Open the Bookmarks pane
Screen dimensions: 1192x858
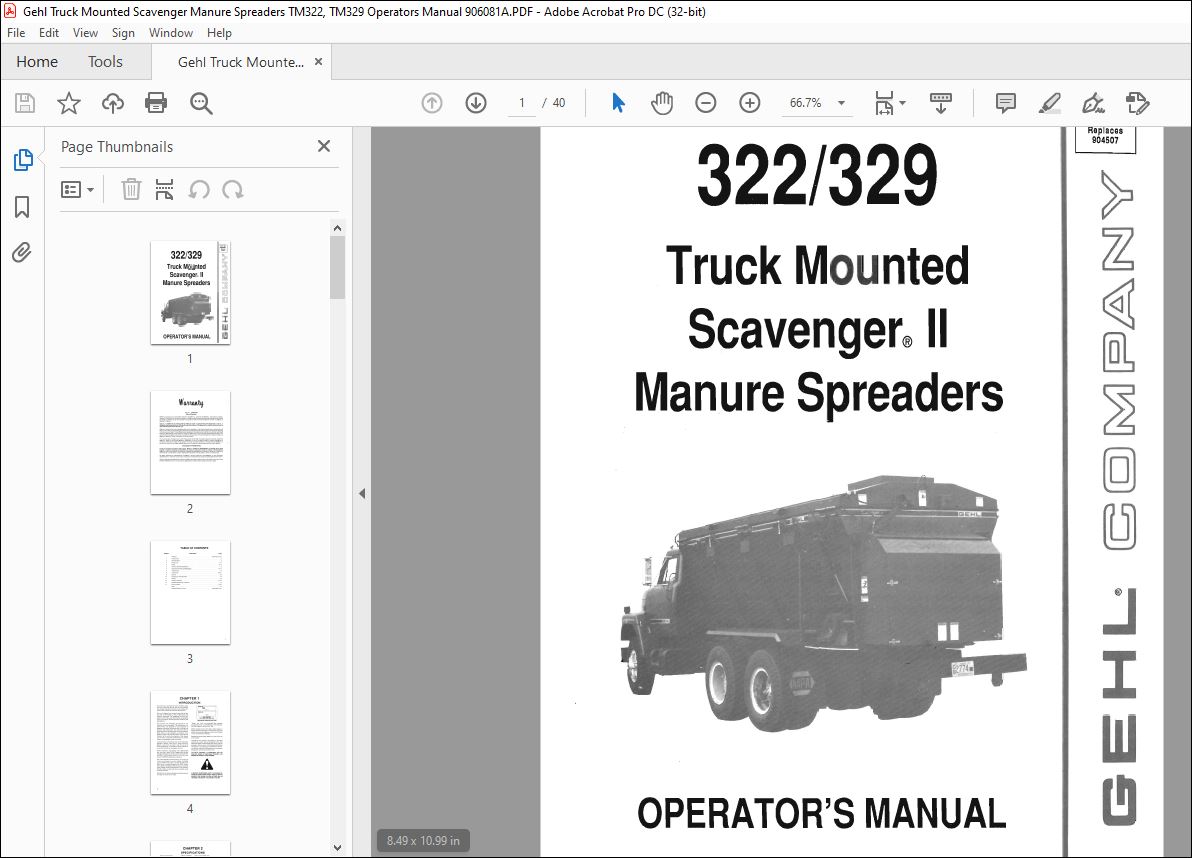pyautogui.click(x=22, y=207)
